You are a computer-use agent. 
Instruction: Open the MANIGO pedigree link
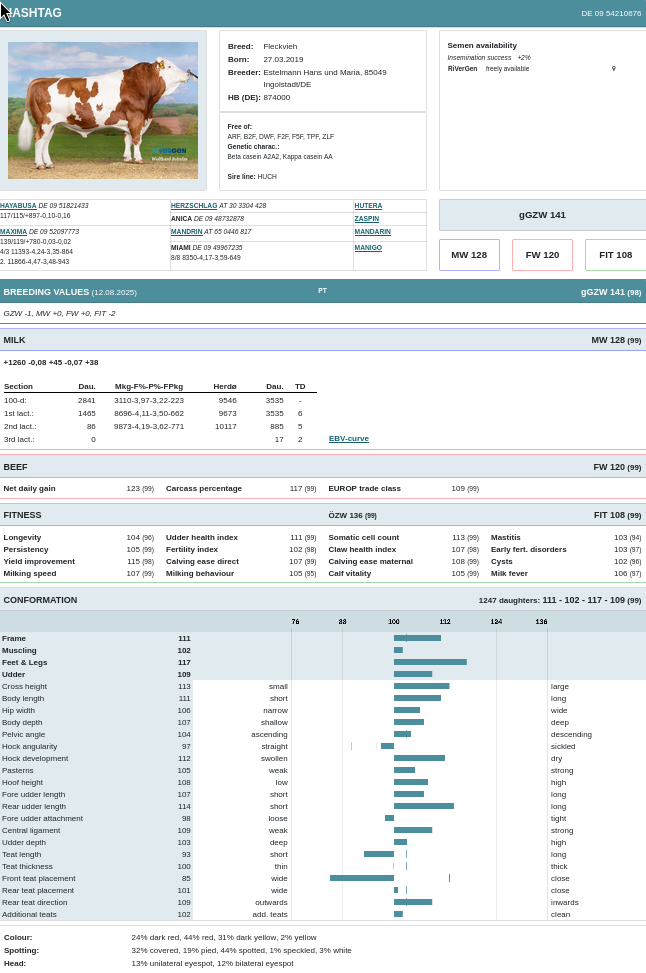368,248
